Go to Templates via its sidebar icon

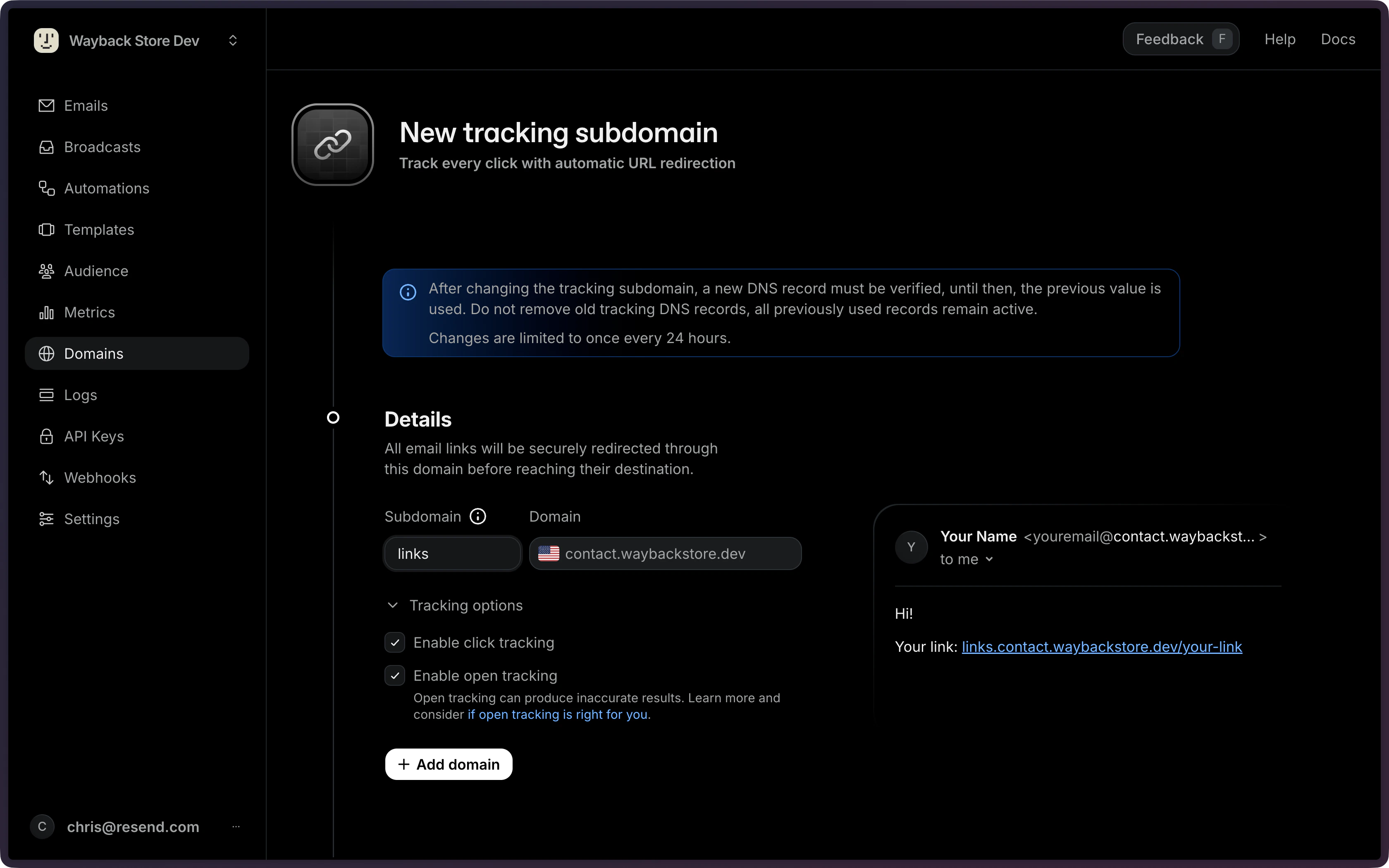[x=100, y=230]
